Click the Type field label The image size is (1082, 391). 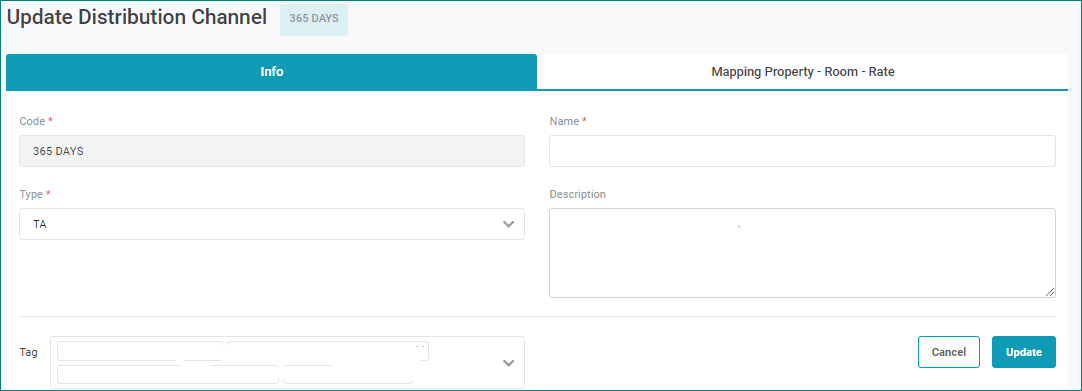(x=32, y=194)
